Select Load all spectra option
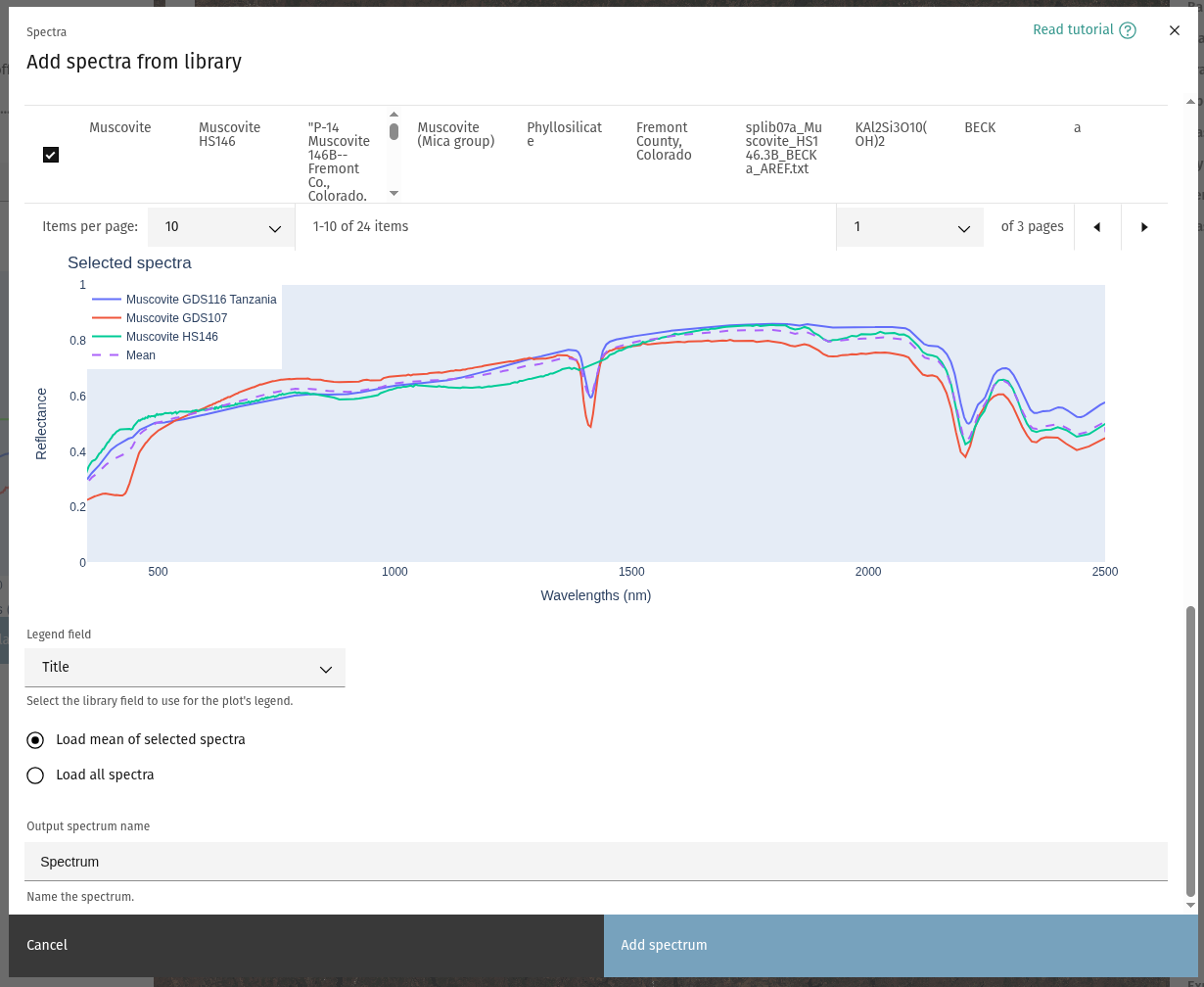Viewport: 1204px width, 987px height. click(x=36, y=775)
